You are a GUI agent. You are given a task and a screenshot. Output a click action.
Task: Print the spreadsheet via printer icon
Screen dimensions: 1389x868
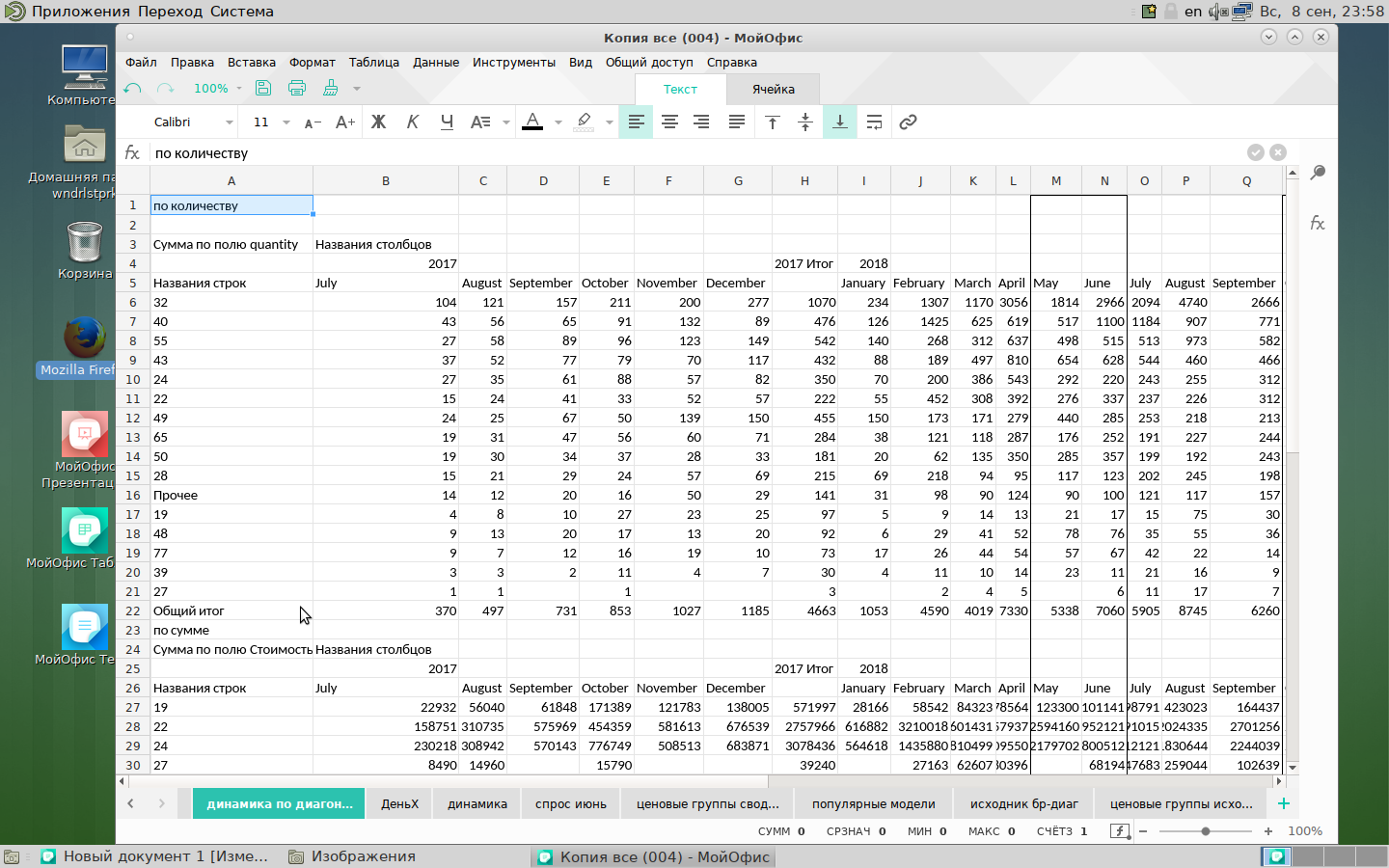(x=297, y=89)
